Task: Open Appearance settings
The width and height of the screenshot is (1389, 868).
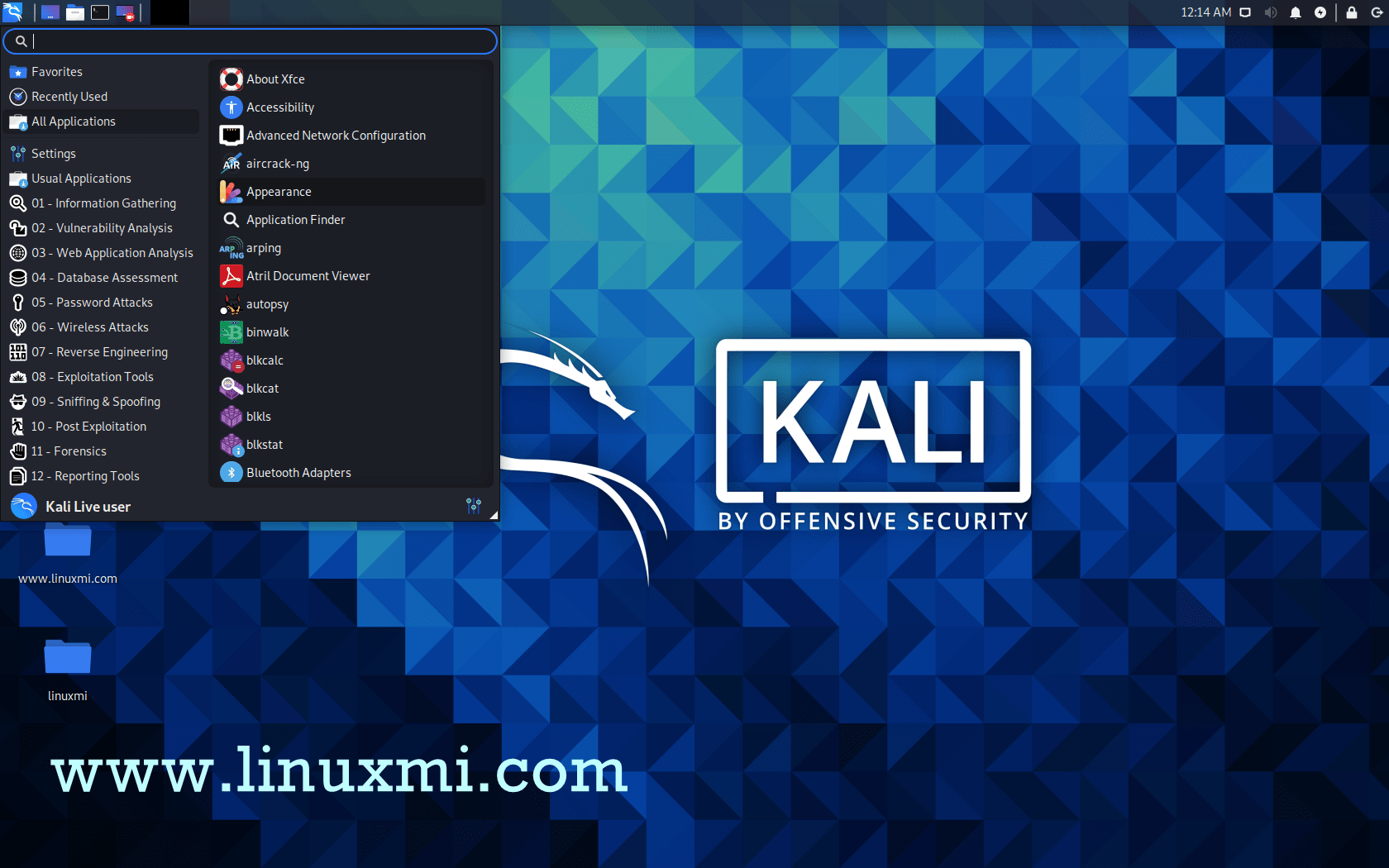Action: pos(351,192)
